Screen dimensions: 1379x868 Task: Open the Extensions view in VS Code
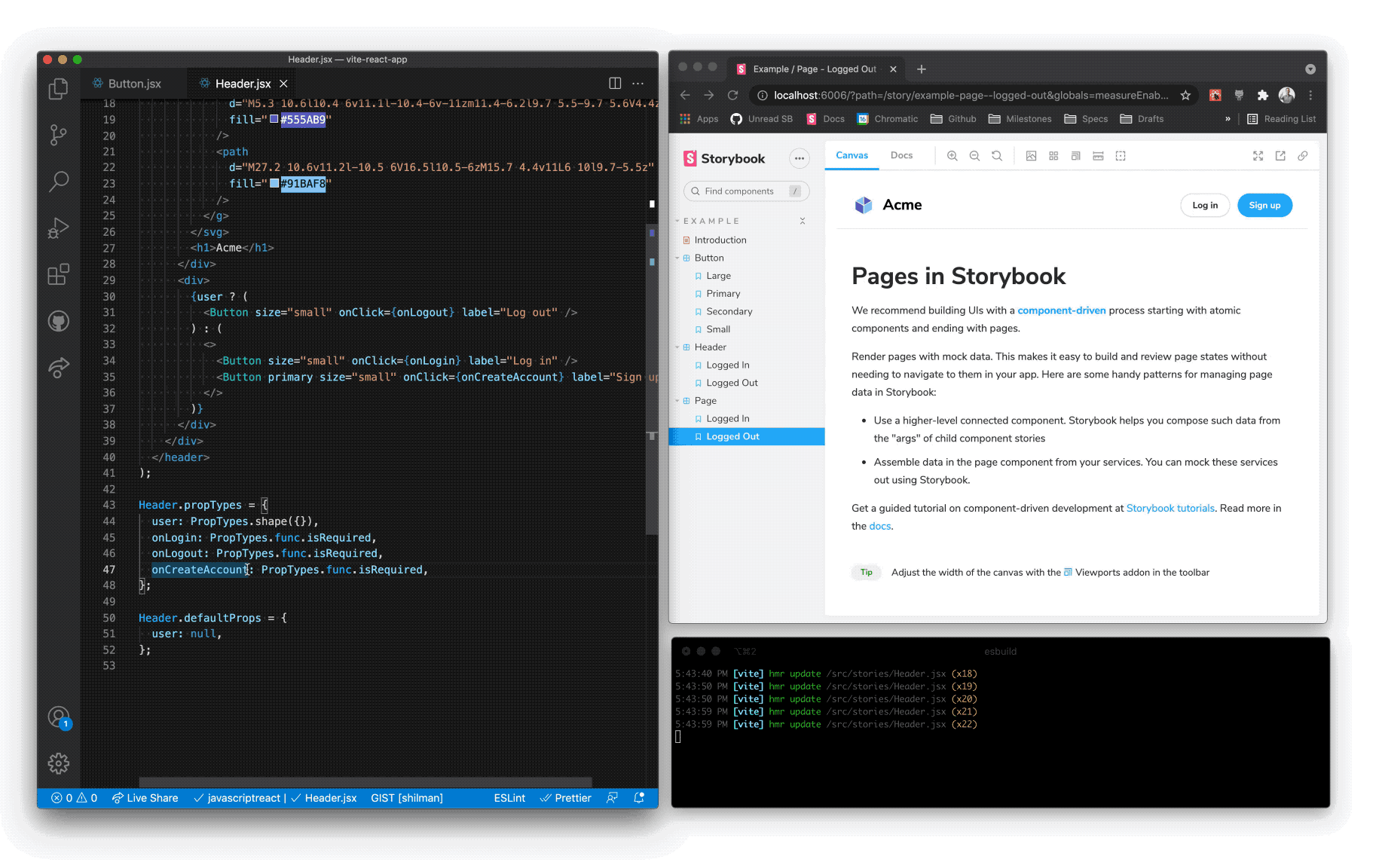tap(58, 274)
